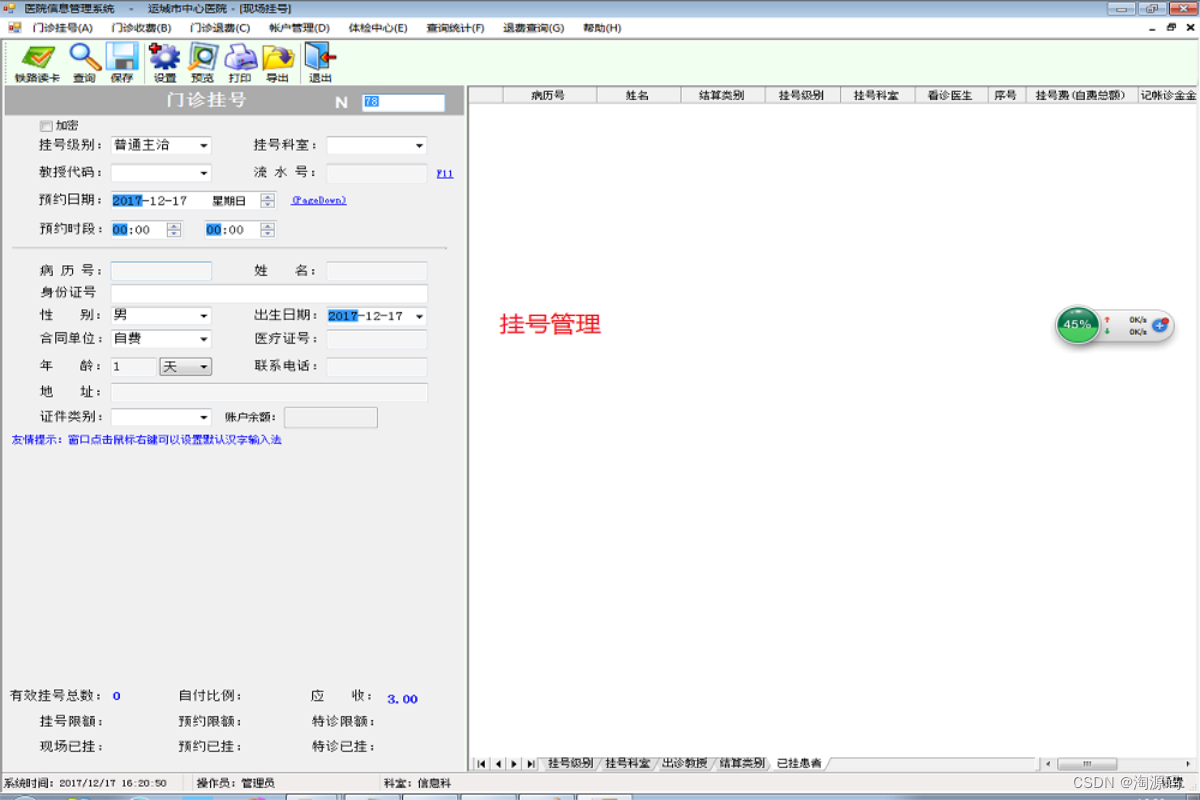Open the age unit dropdown showing 天
The image size is (1200, 800).
(x=204, y=367)
